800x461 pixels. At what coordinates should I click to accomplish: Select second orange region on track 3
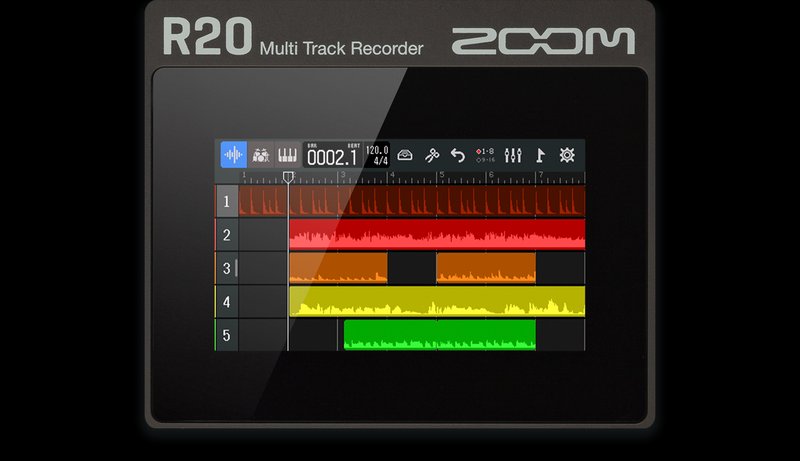click(486, 268)
